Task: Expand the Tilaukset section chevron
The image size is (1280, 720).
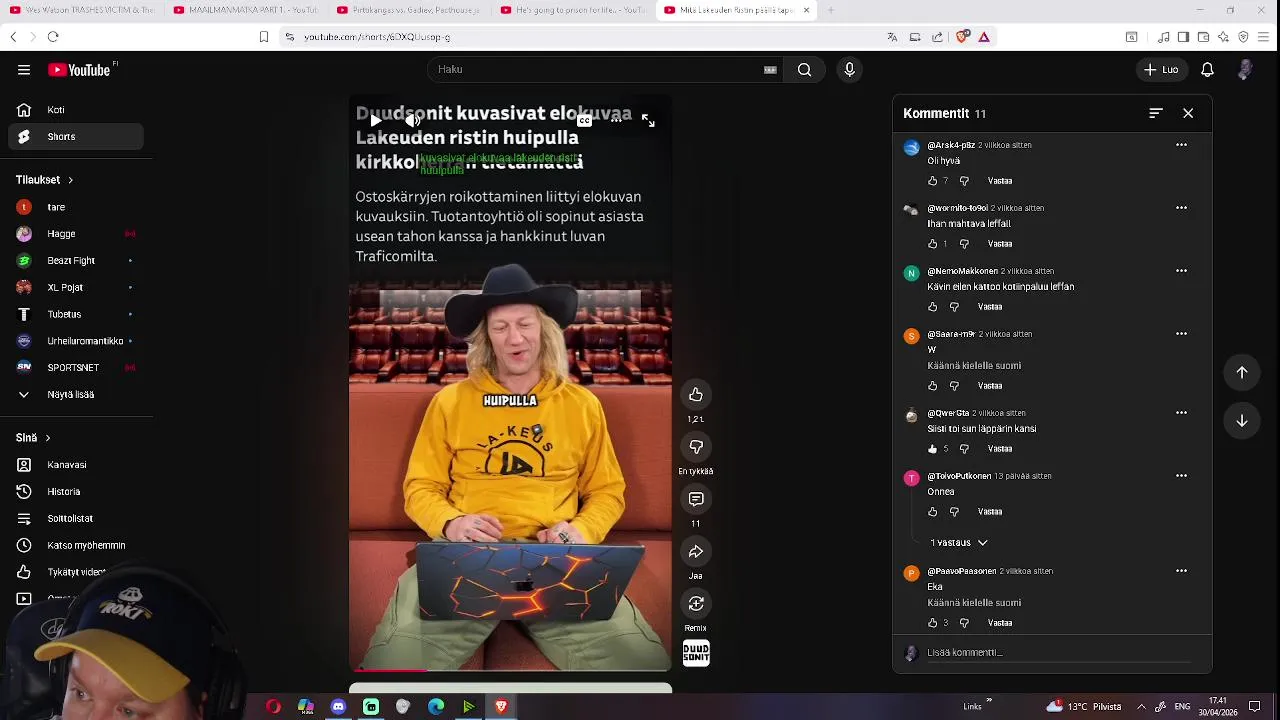Action: [70, 180]
